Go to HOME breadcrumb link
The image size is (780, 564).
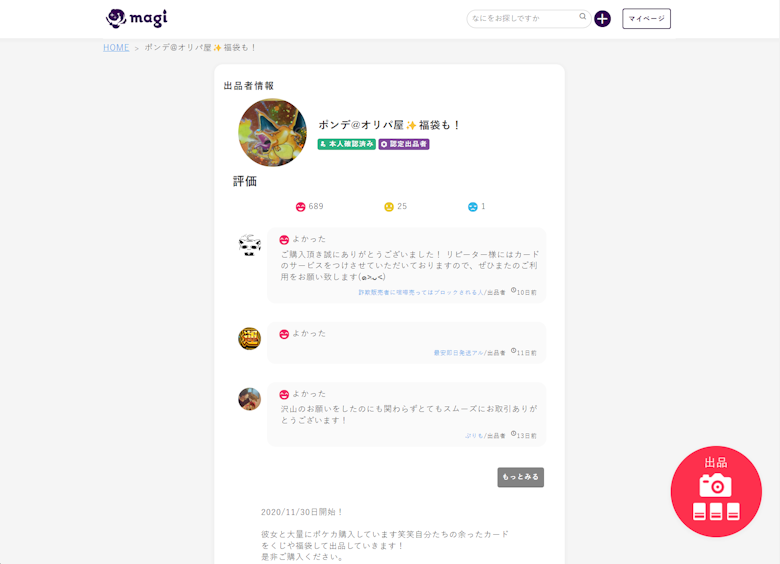pos(116,48)
